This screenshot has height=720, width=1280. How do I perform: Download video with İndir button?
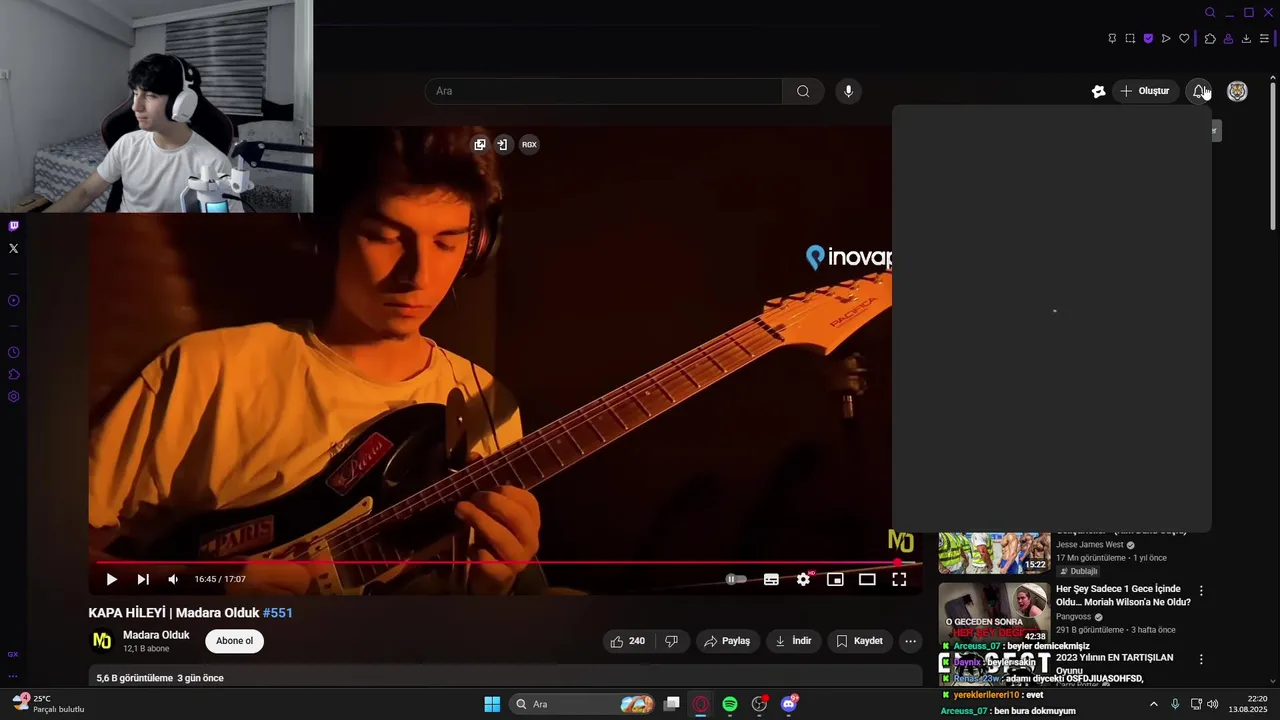(794, 641)
